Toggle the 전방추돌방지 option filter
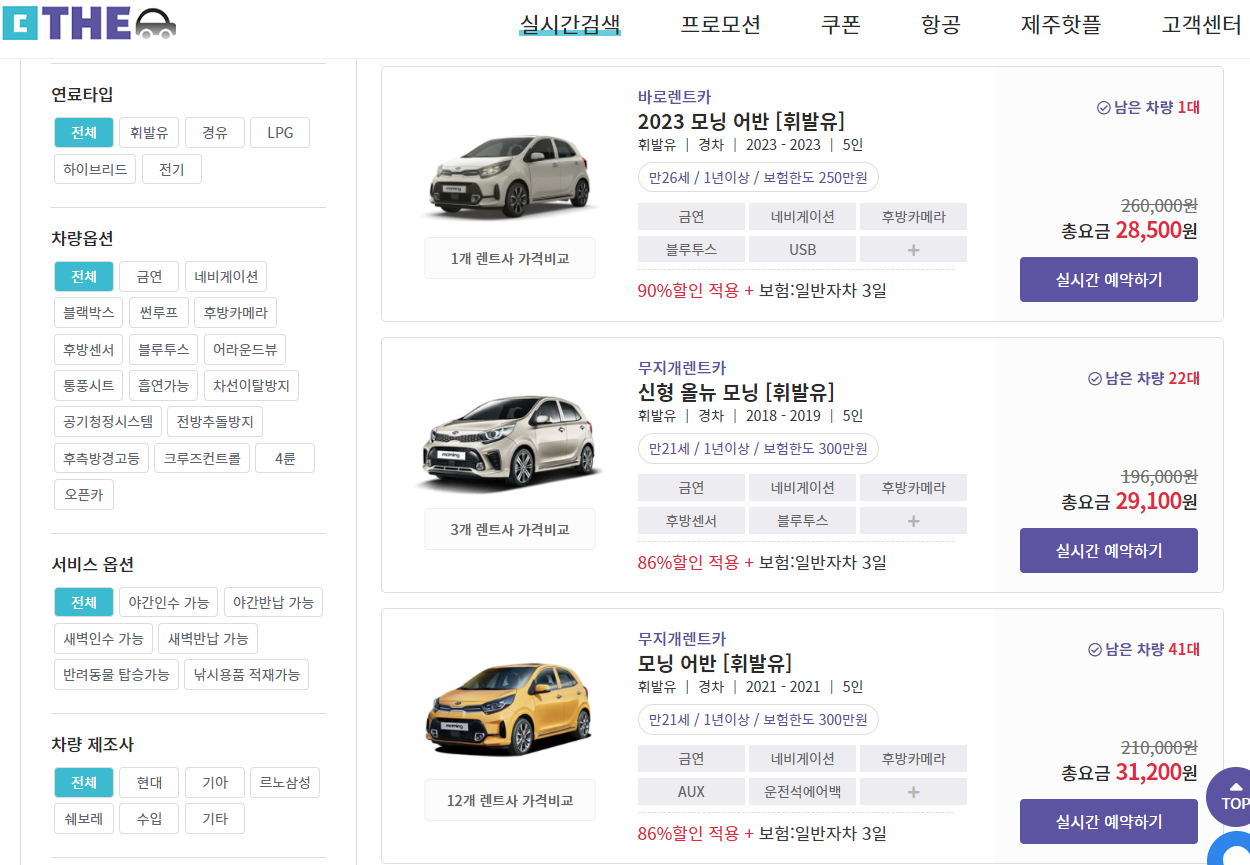Viewport: 1250px width, 865px height. [x=215, y=421]
